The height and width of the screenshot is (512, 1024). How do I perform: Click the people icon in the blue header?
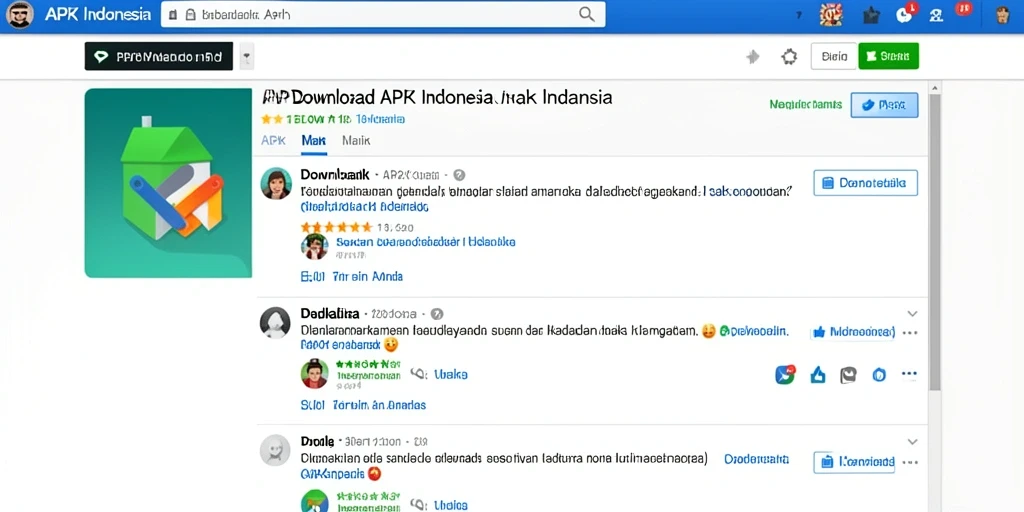tap(936, 16)
